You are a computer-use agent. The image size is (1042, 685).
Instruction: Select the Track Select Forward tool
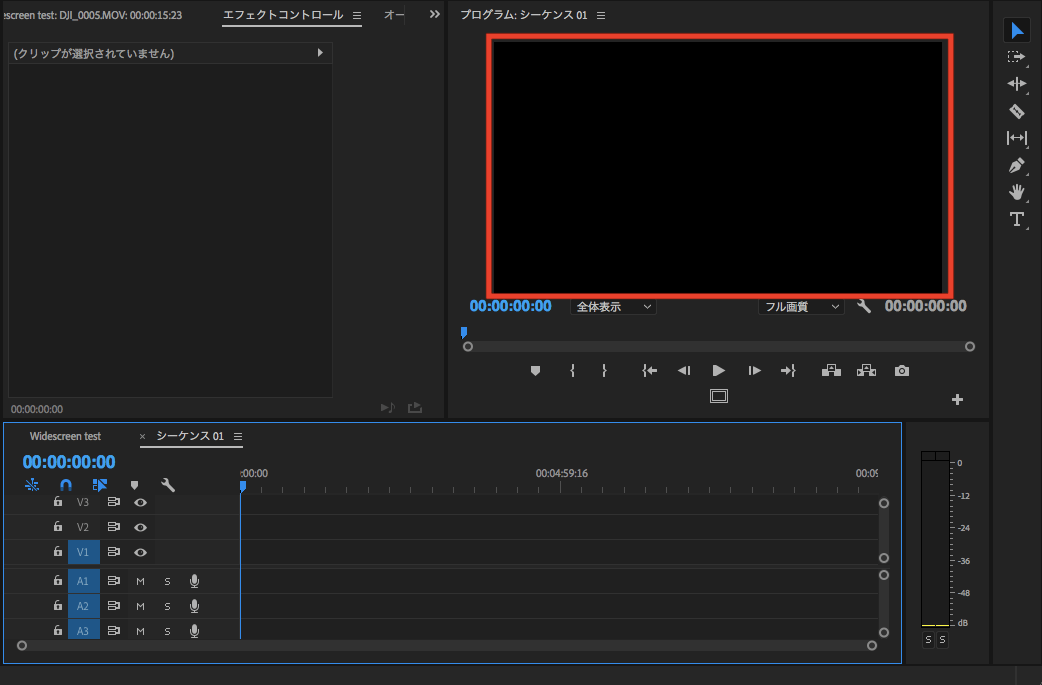point(1016,57)
